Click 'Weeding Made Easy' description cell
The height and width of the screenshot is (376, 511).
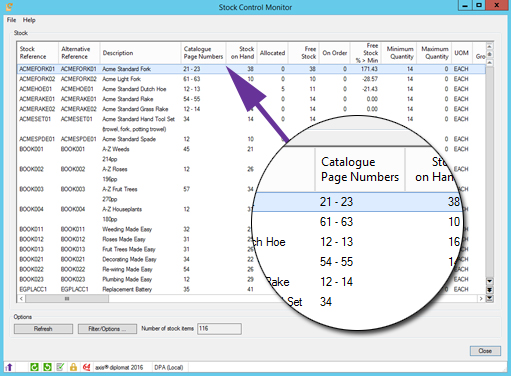pos(127,229)
